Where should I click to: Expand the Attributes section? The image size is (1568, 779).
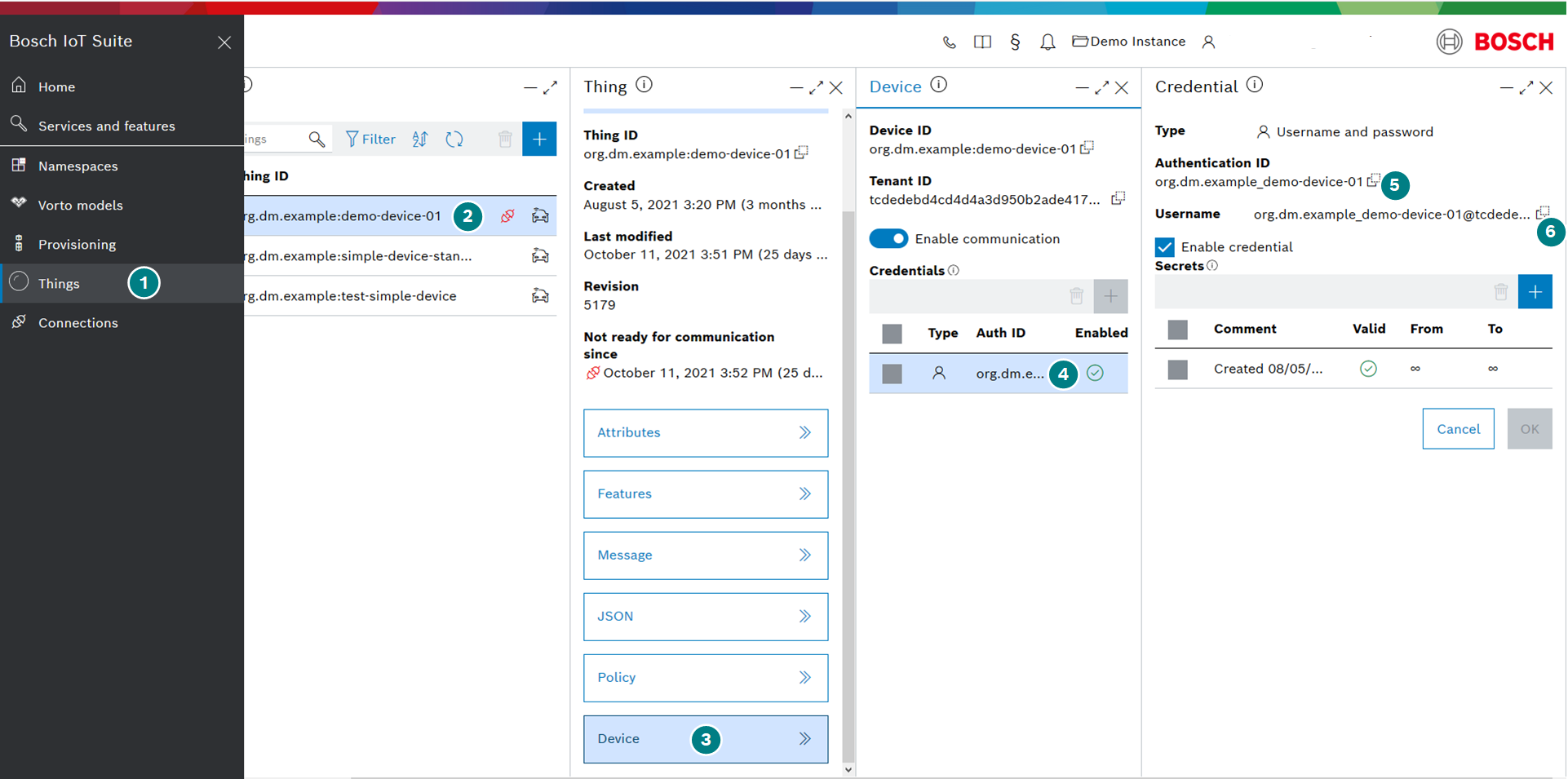click(706, 433)
